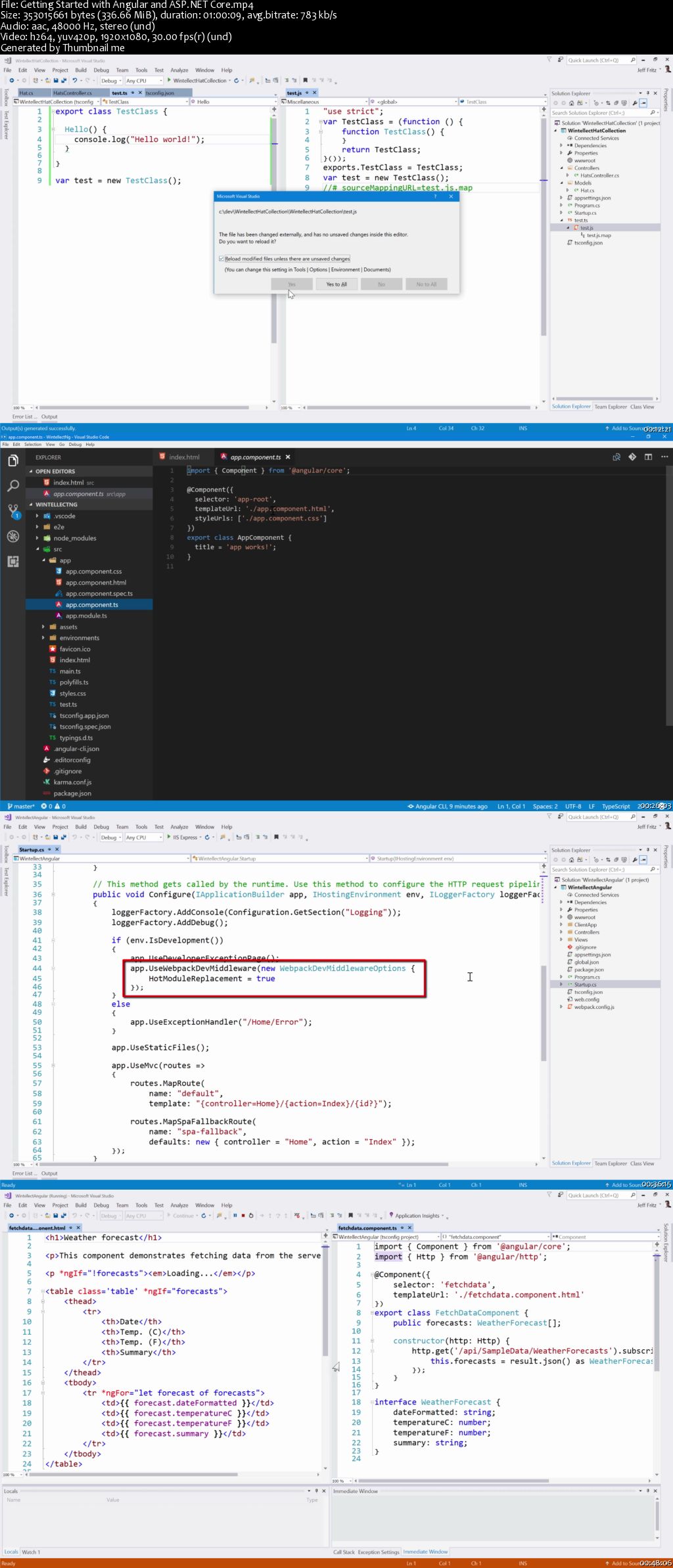Click errors and warnings count in VS Code status bar
This screenshot has height=1568, width=673.
[x=53, y=806]
